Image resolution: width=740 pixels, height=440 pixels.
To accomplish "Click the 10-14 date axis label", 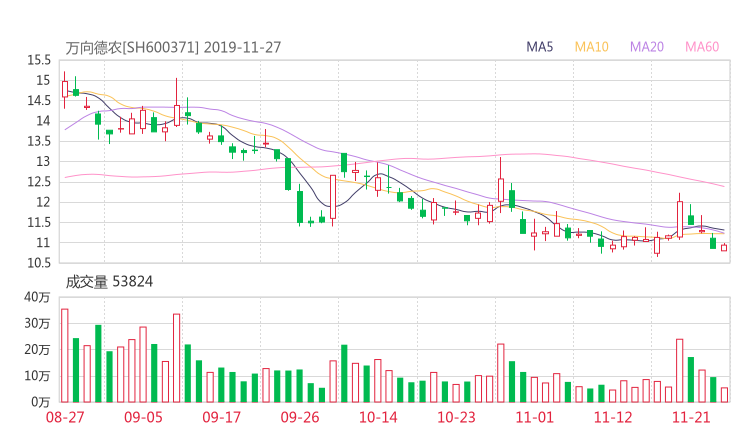I will point(378,417).
